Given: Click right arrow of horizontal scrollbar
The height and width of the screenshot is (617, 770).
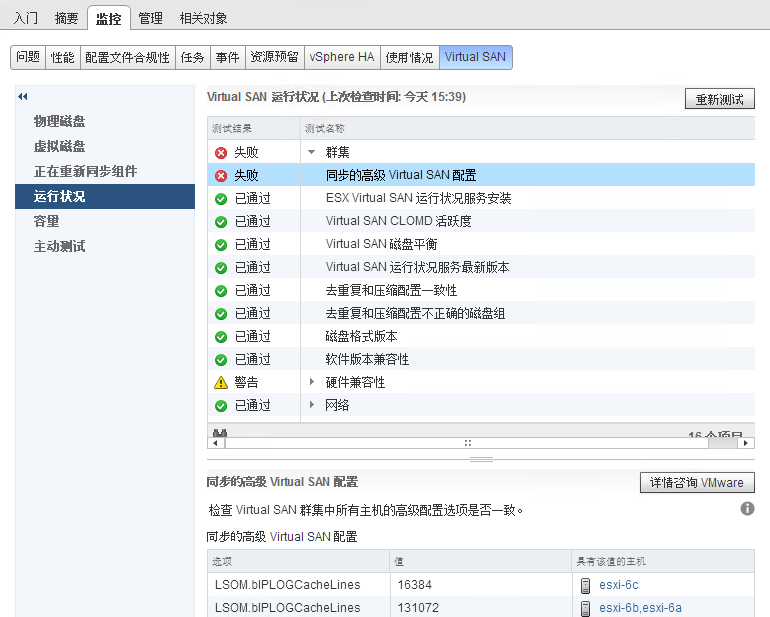Looking at the screenshot, I should (746, 443).
